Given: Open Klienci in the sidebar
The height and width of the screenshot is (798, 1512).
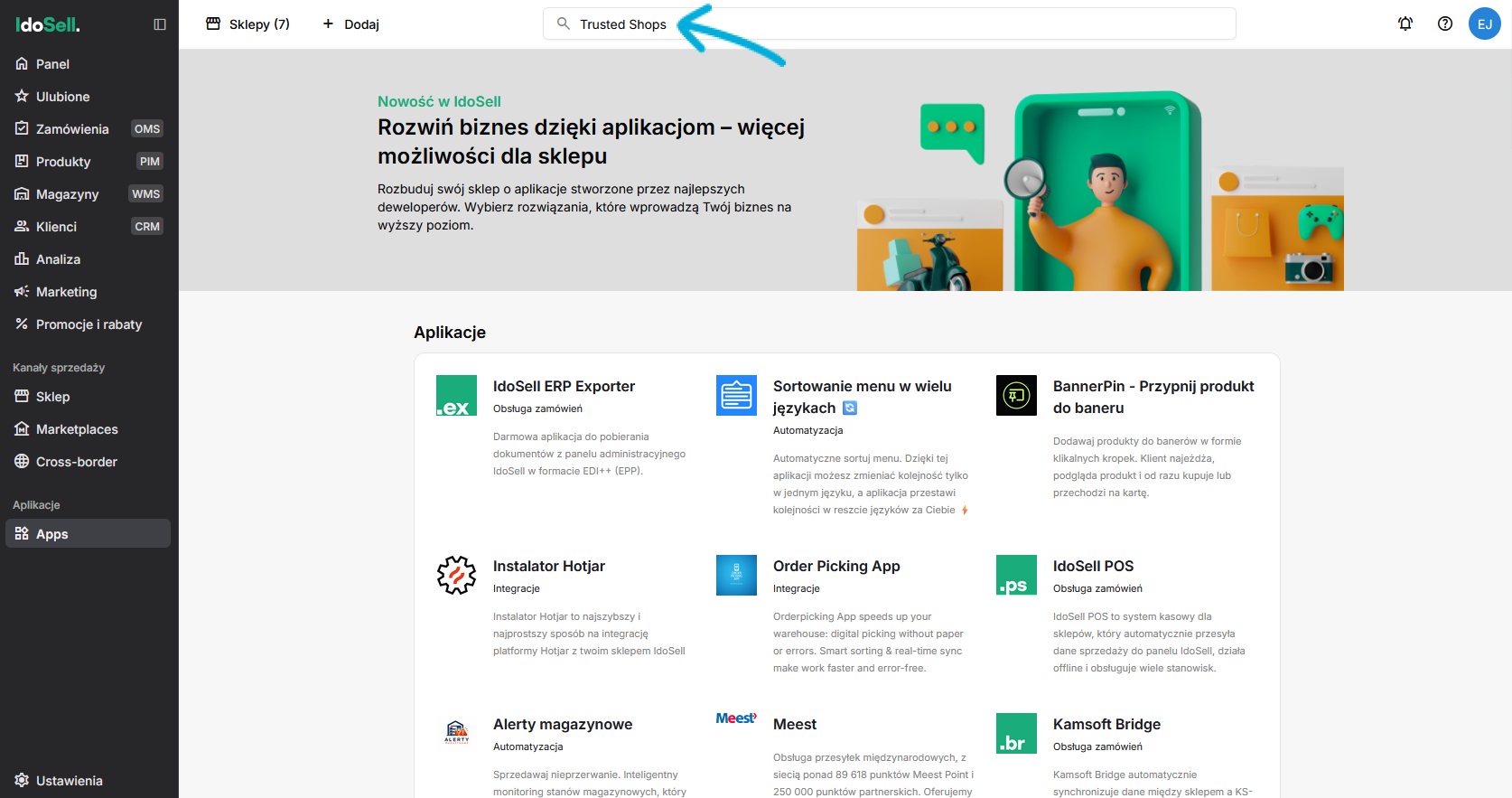Looking at the screenshot, I should coord(88,227).
